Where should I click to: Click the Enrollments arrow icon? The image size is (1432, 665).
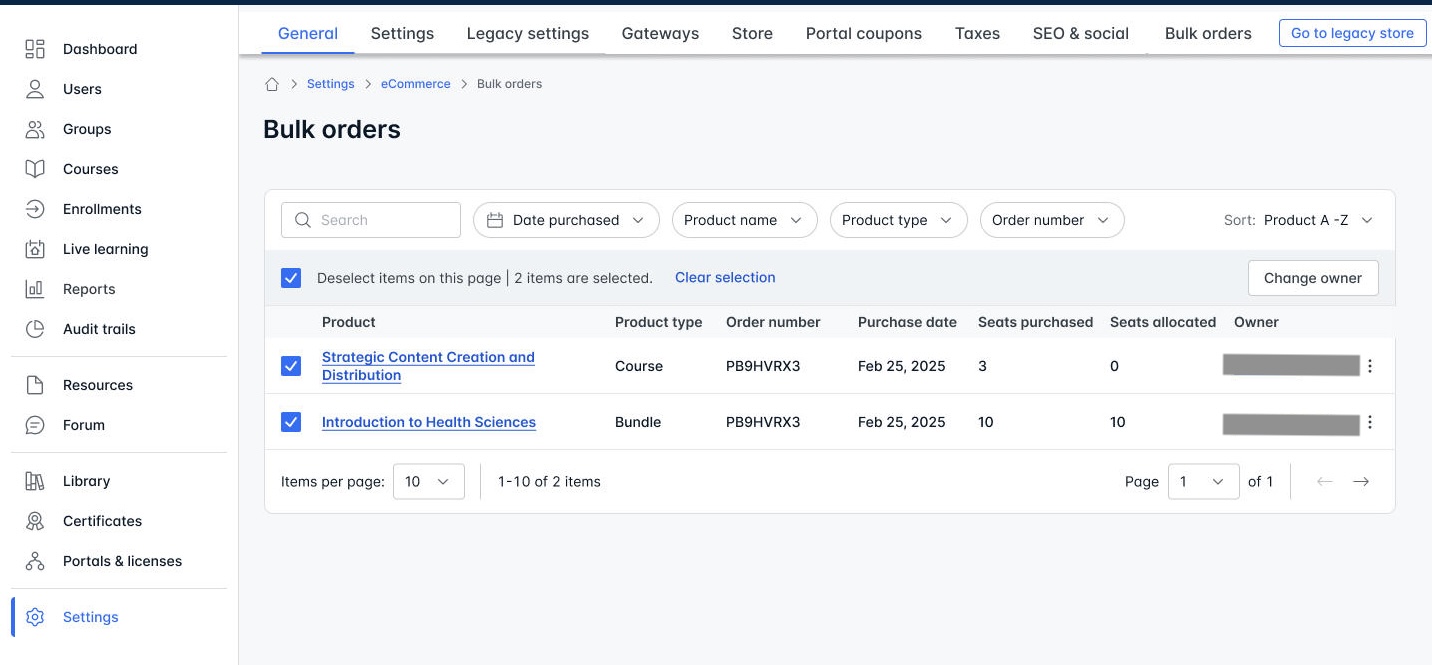(35, 209)
